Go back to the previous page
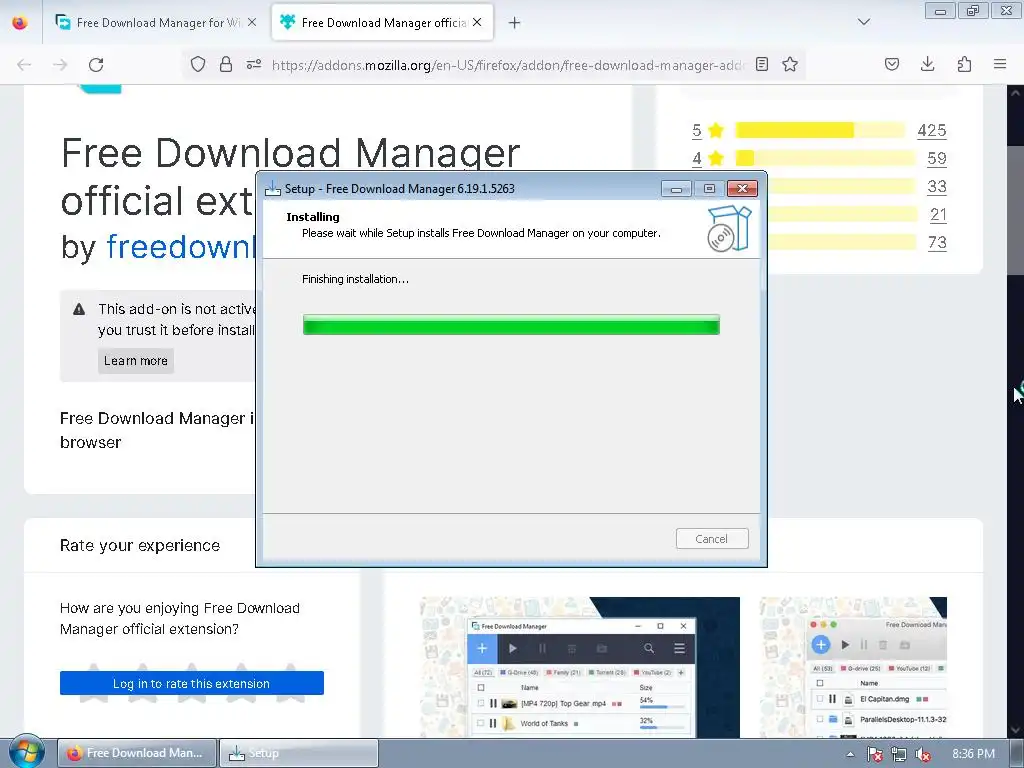Screen dimensions: 1024x768 click(24, 65)
